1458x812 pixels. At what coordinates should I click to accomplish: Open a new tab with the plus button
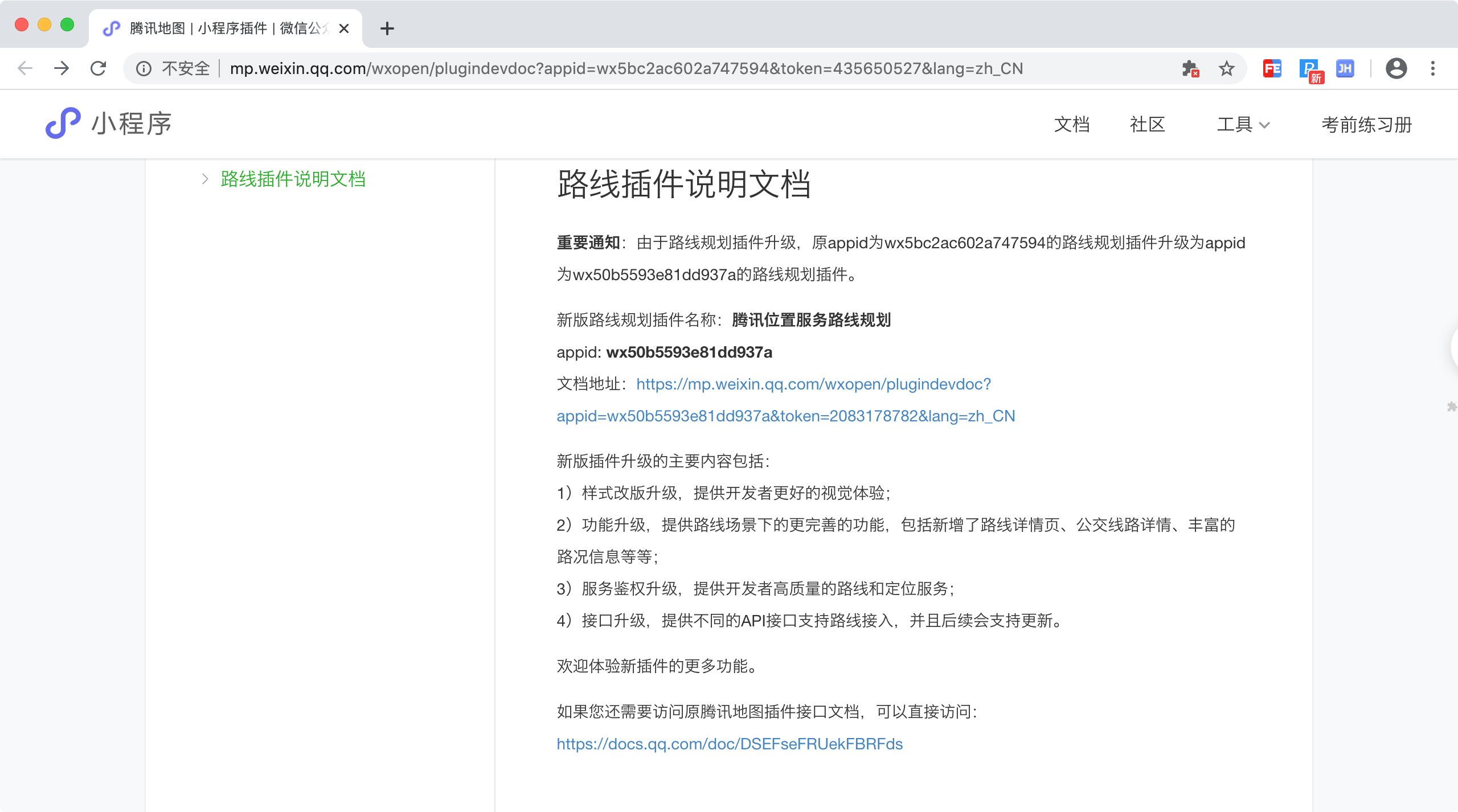pos(387,28)
